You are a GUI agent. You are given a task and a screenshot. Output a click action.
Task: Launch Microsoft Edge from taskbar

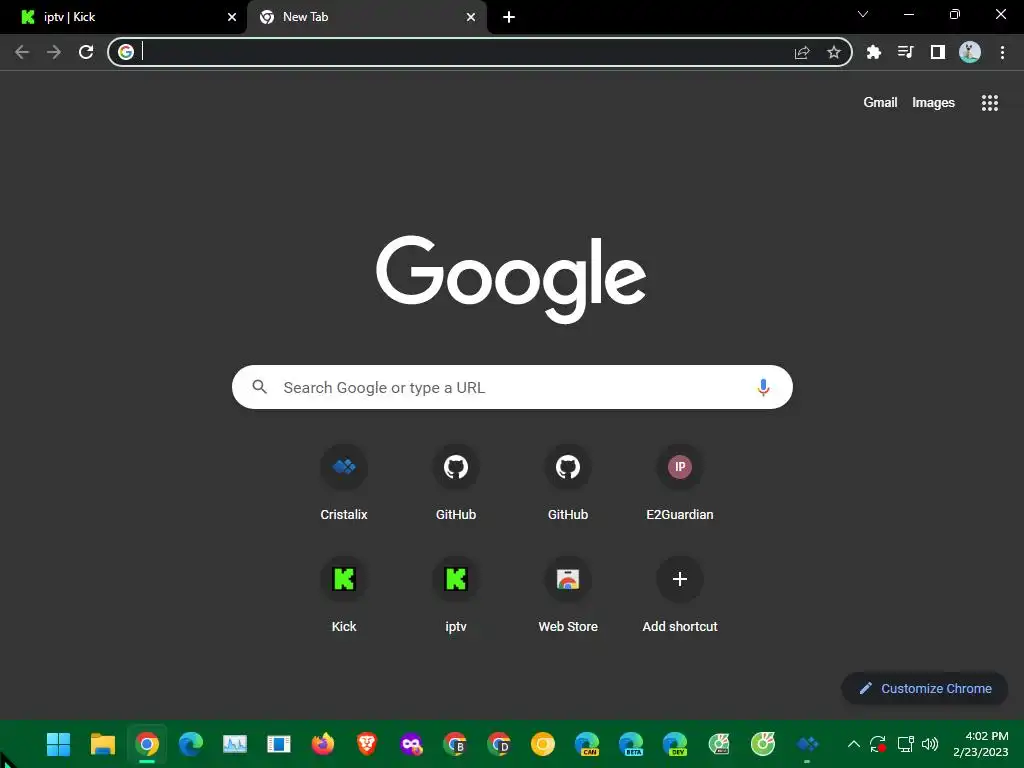[191, 744]
